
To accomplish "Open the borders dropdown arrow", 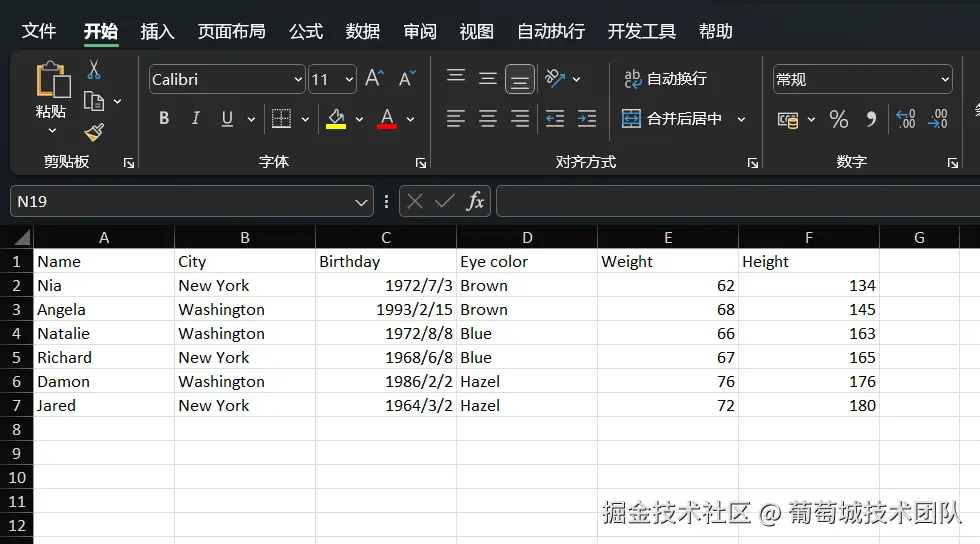I will (306, 119).
